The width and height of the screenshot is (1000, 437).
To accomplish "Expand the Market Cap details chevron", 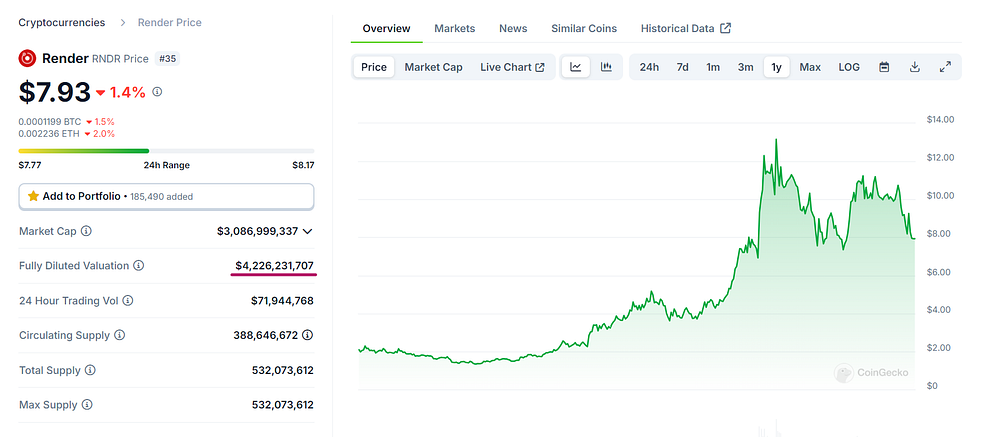I will click(307, 231).
